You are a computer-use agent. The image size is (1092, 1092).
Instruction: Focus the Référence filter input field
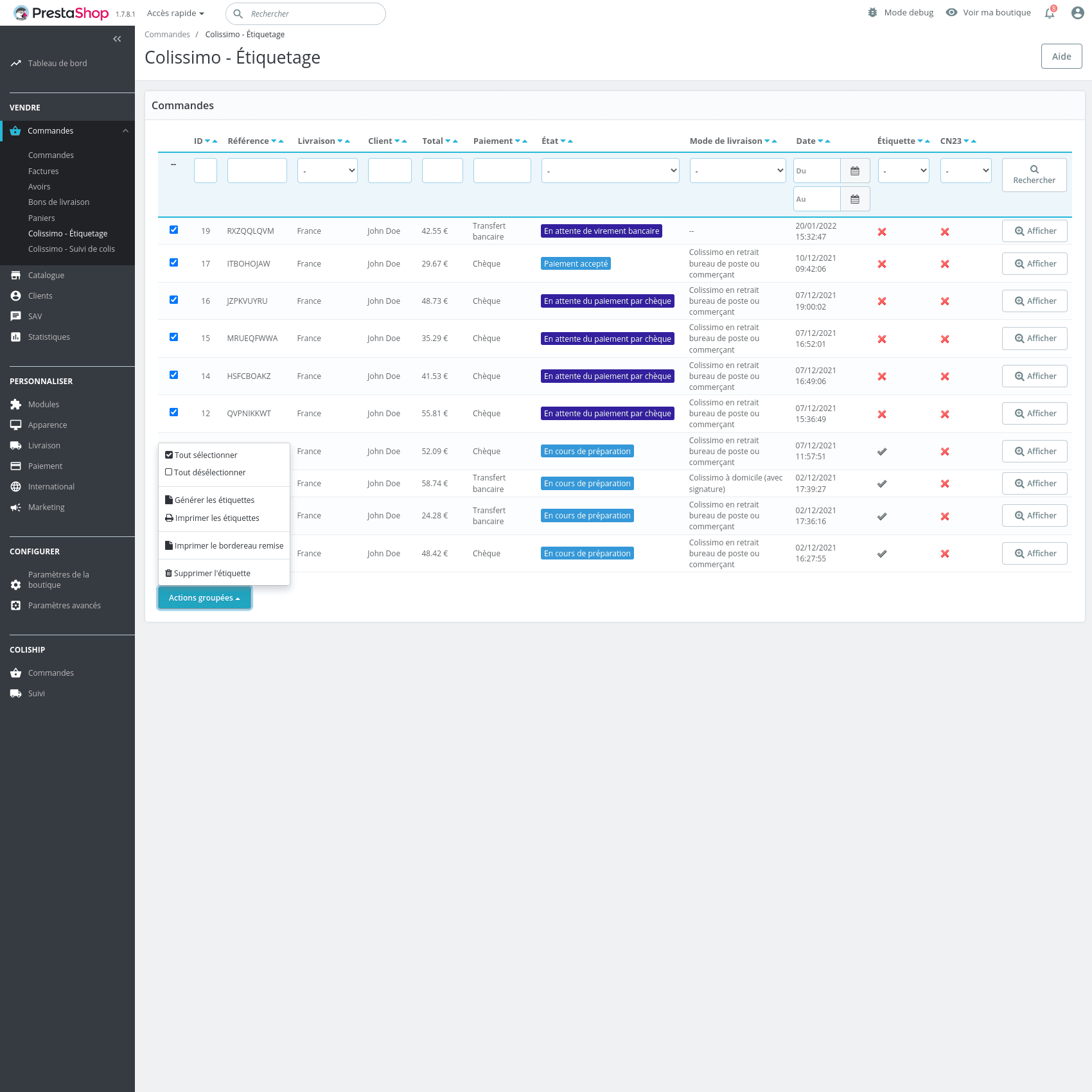(x=257, y=171)
